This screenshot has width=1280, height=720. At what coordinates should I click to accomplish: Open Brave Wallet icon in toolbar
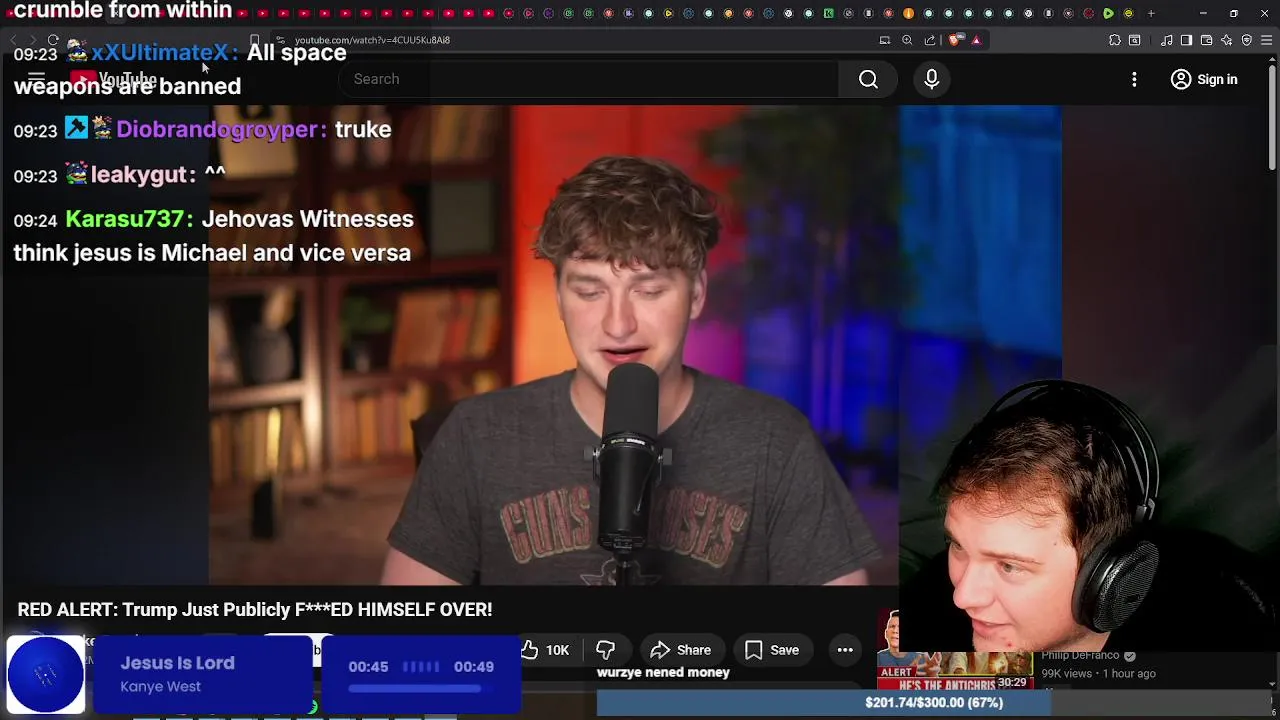pos(1206,40)
